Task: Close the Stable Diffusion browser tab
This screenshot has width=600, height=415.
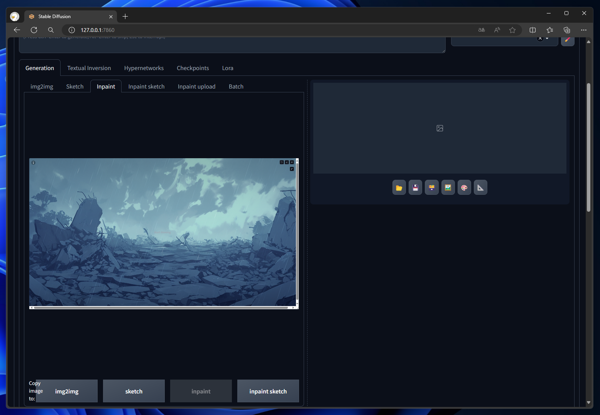Action: (111, 16)
